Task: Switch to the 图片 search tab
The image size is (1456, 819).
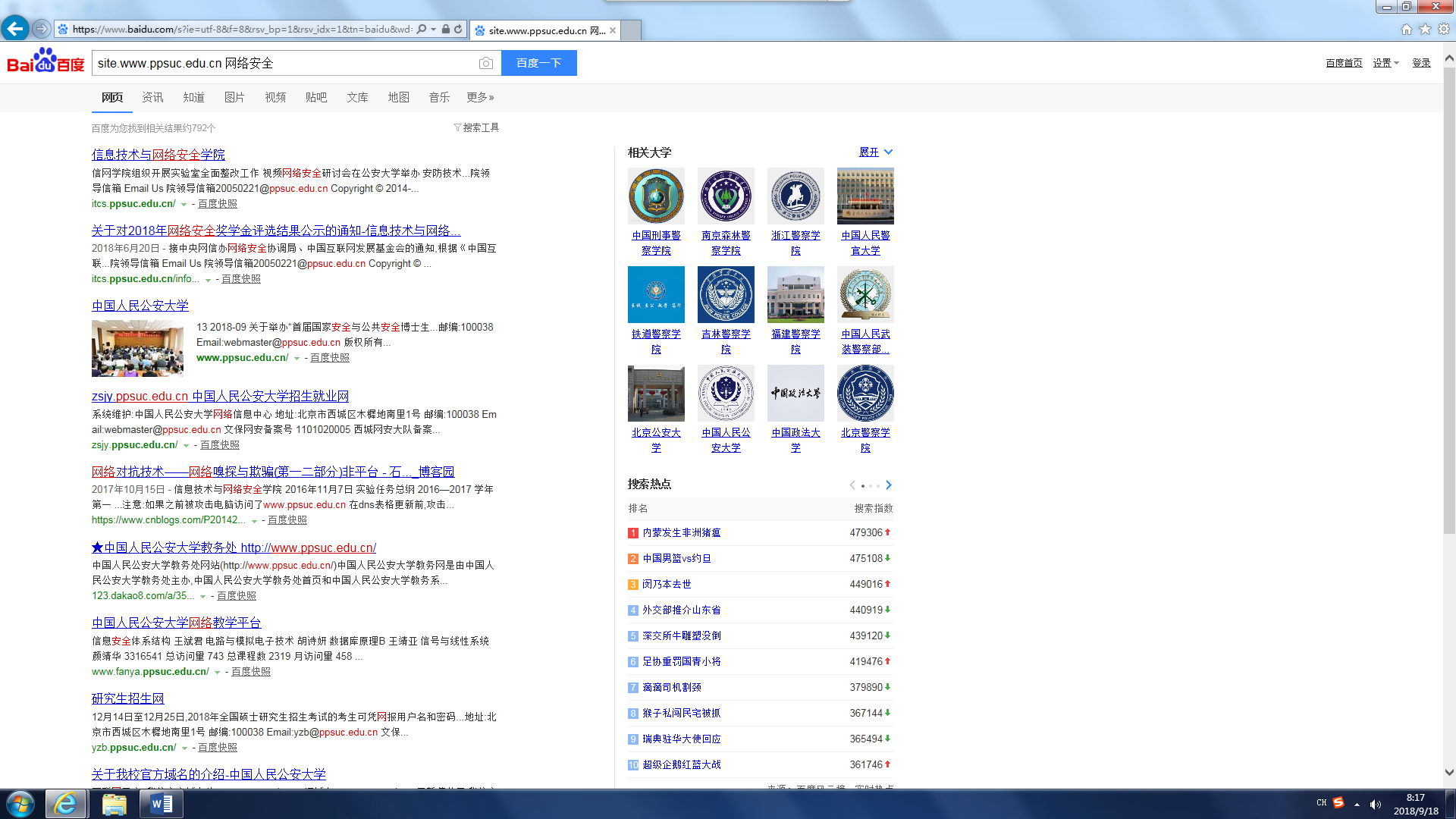Action: 234,97
